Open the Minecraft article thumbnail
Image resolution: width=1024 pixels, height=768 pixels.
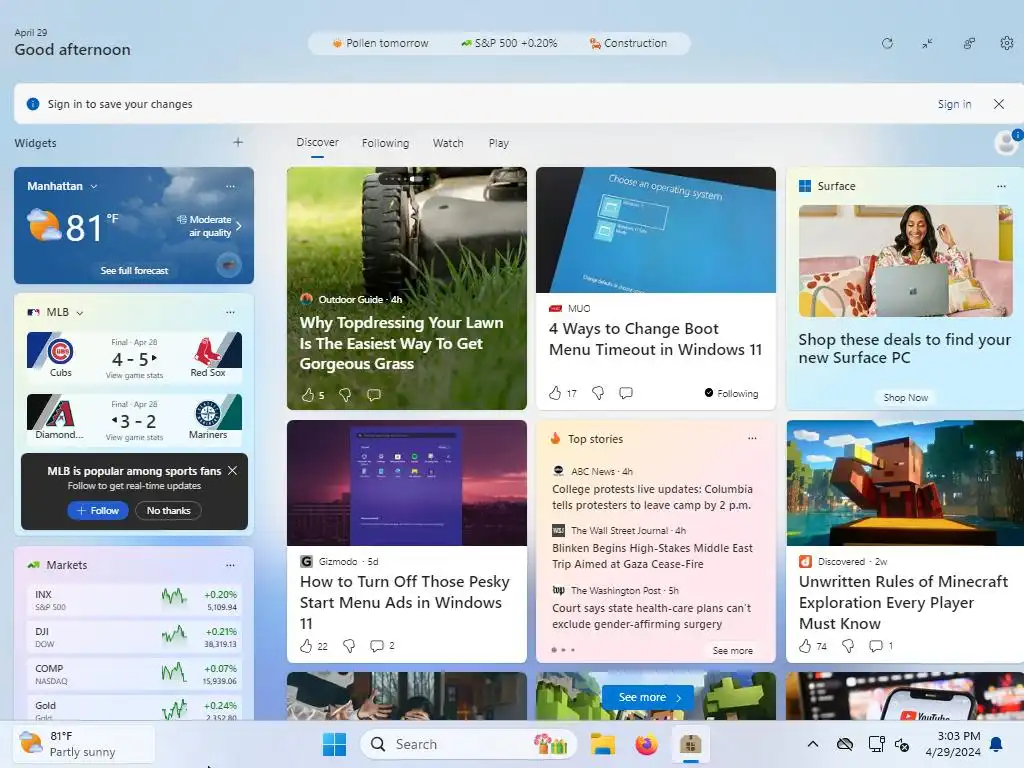[905, 483]
